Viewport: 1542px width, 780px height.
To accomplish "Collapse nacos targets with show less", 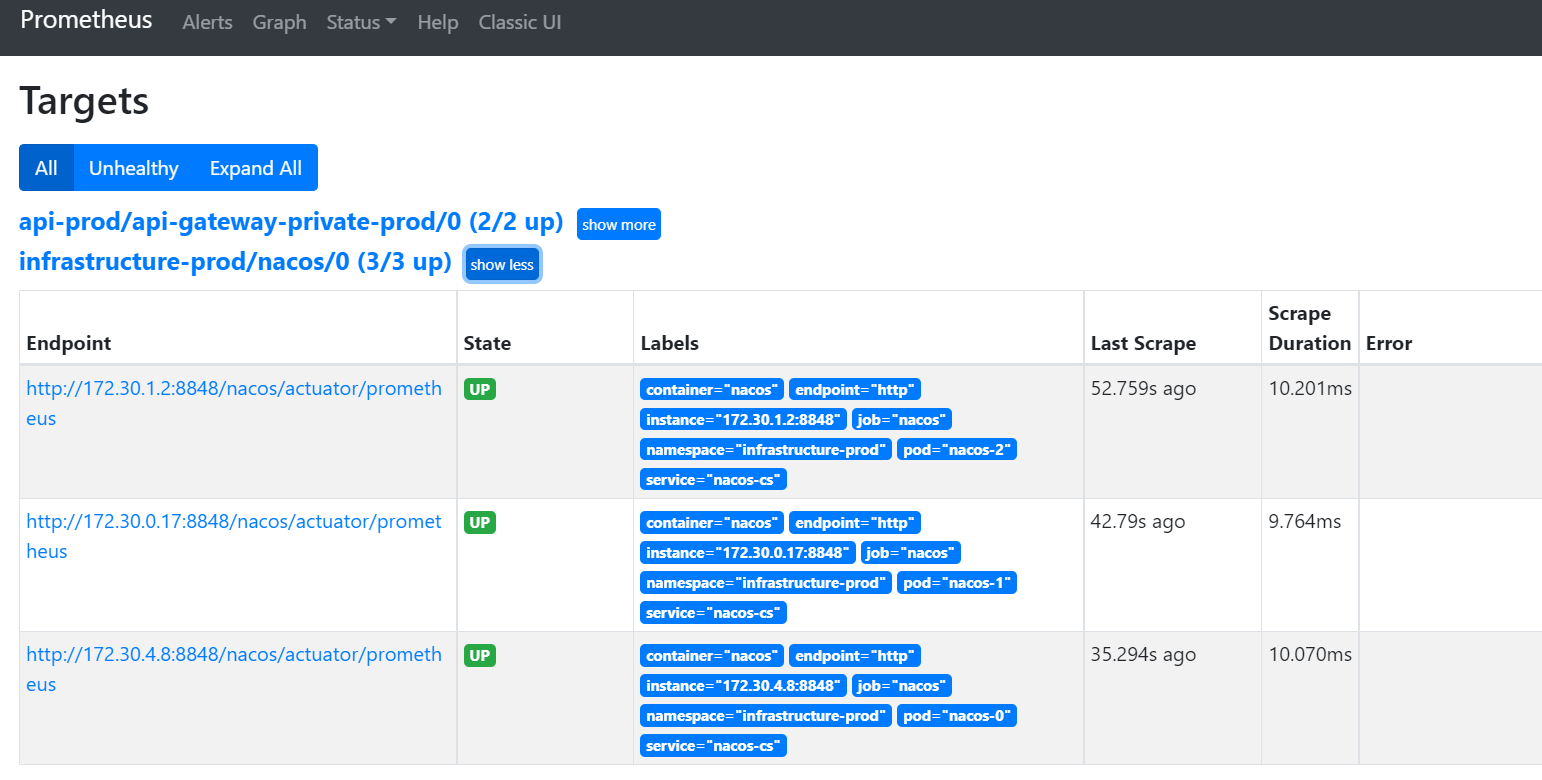I will point(502,265).
